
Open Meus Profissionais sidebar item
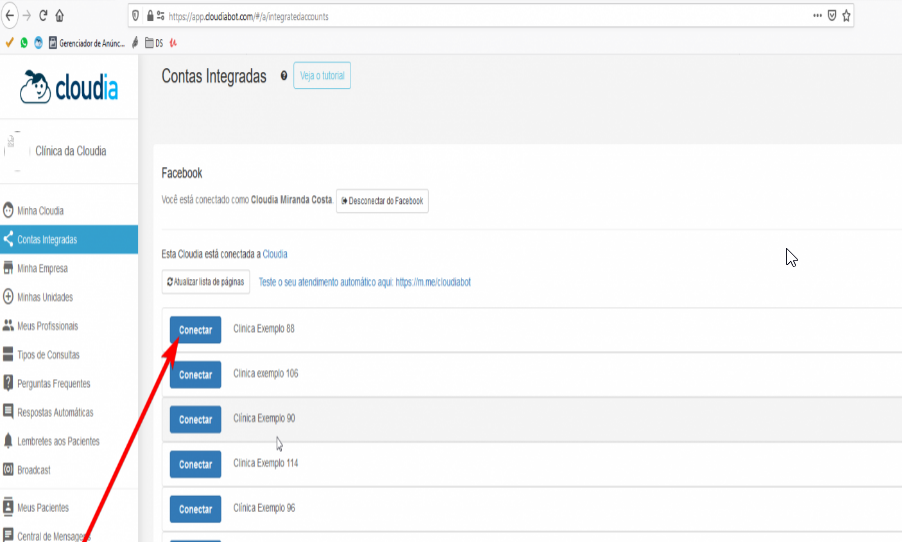click(x=68, y=326)
